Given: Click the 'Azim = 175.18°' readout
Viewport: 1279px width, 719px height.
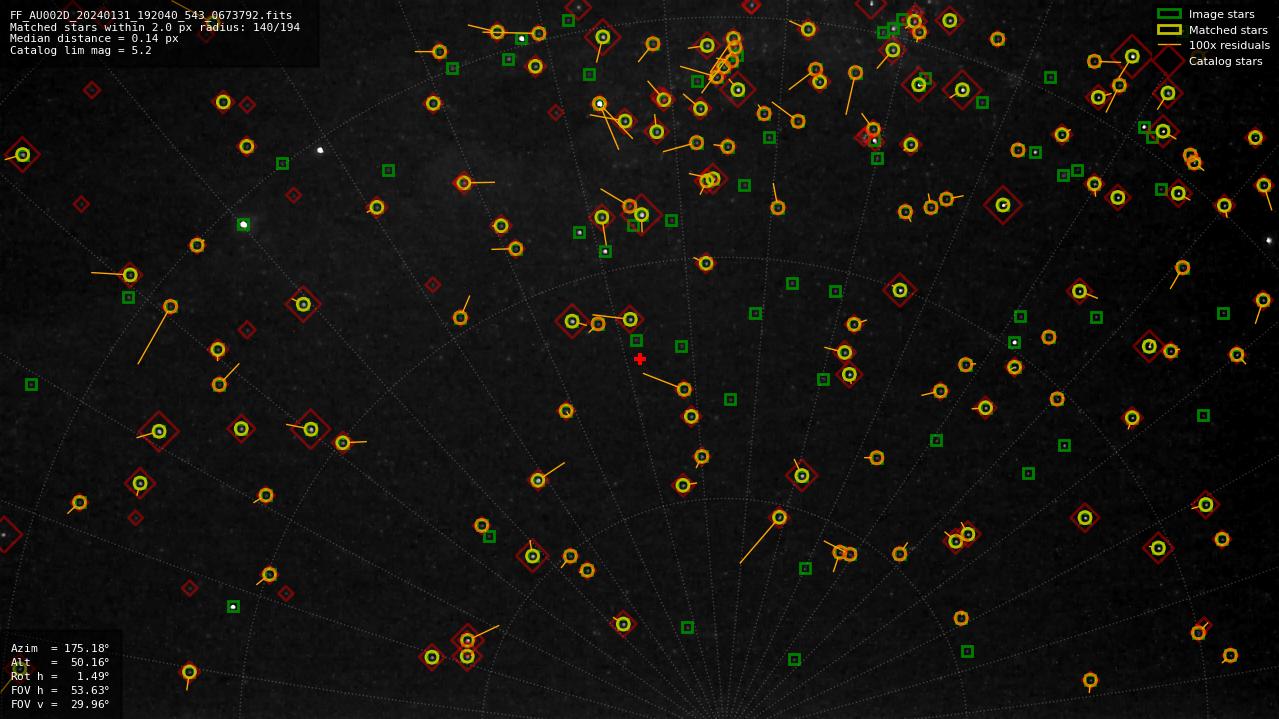Looking at the screenshot, I should tap(60, 648).
